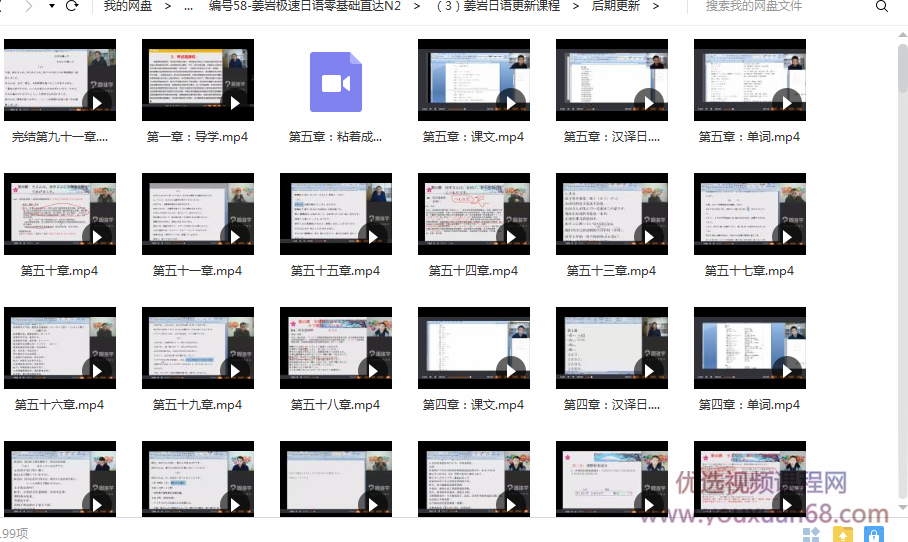Click the scrollbar up arrow
Screen dimensions: 908x542
[x=902, y=35]
